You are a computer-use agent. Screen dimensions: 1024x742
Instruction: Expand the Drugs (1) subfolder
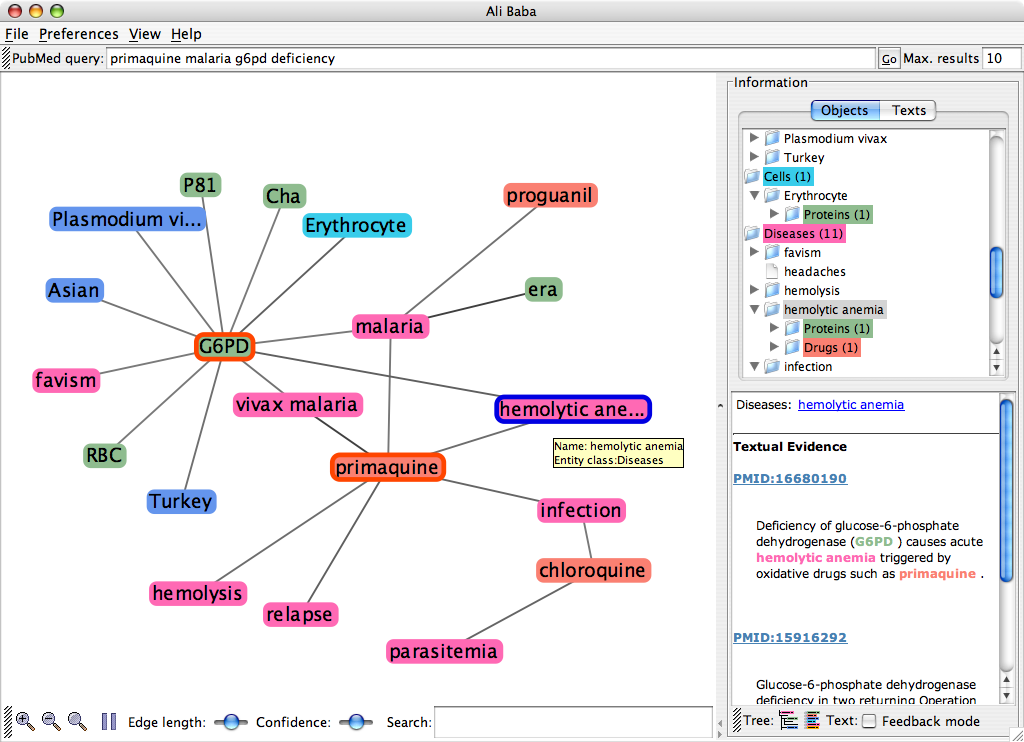(773, 348)
